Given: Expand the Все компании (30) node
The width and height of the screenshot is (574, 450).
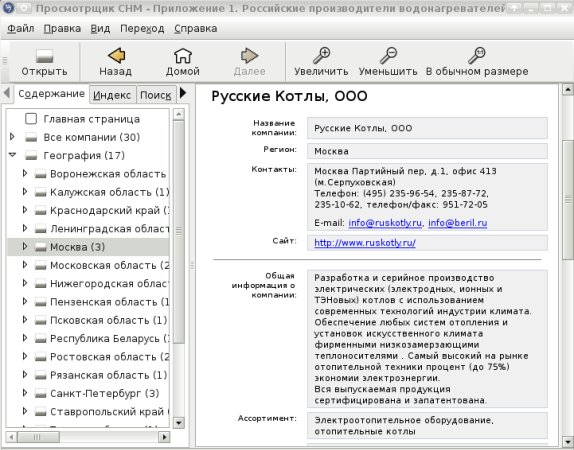Looking at the screenshot, I should [x=12, y=137].
